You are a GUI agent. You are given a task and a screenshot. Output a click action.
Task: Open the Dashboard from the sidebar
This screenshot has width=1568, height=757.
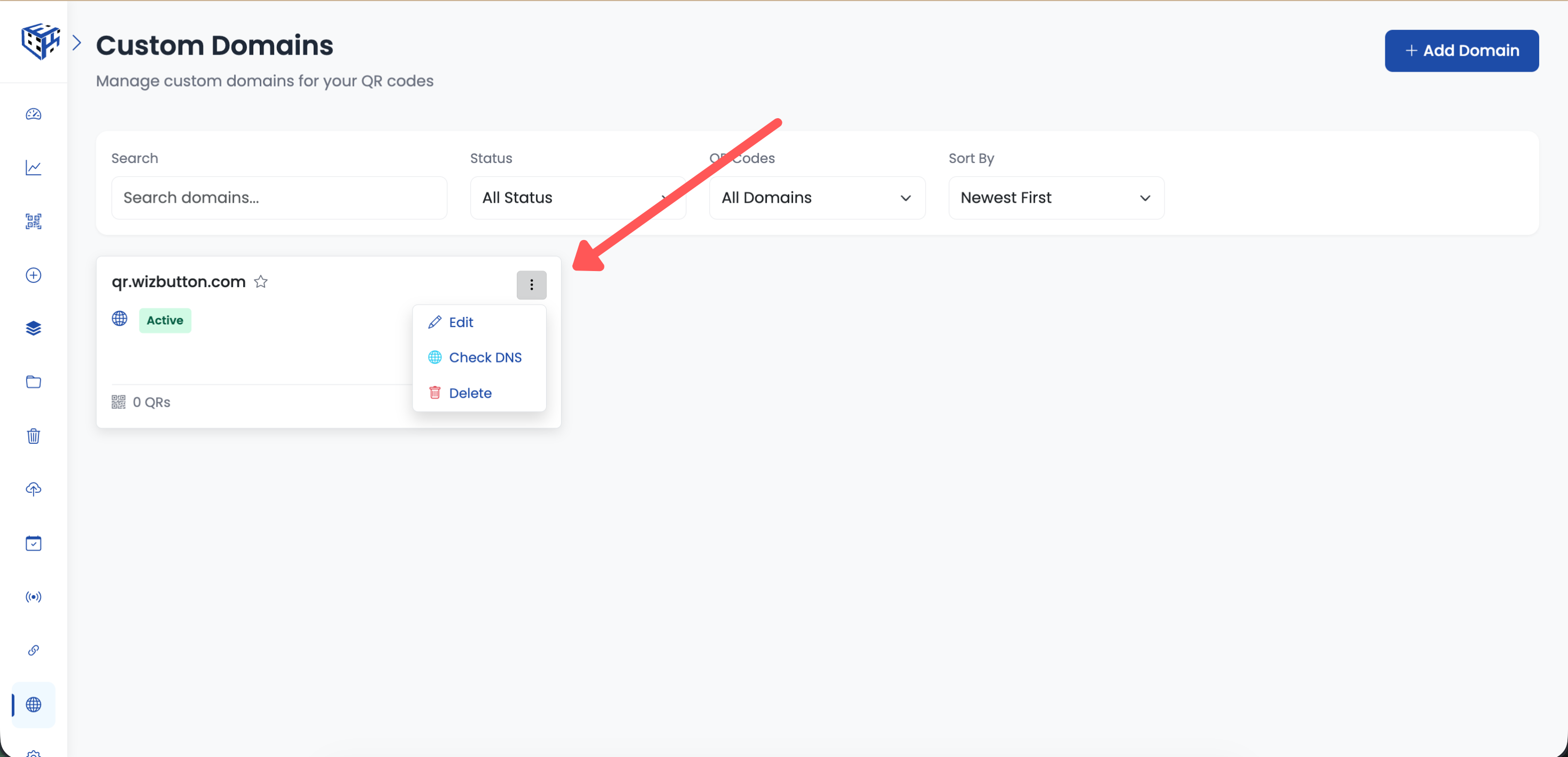tap(34, 114)
